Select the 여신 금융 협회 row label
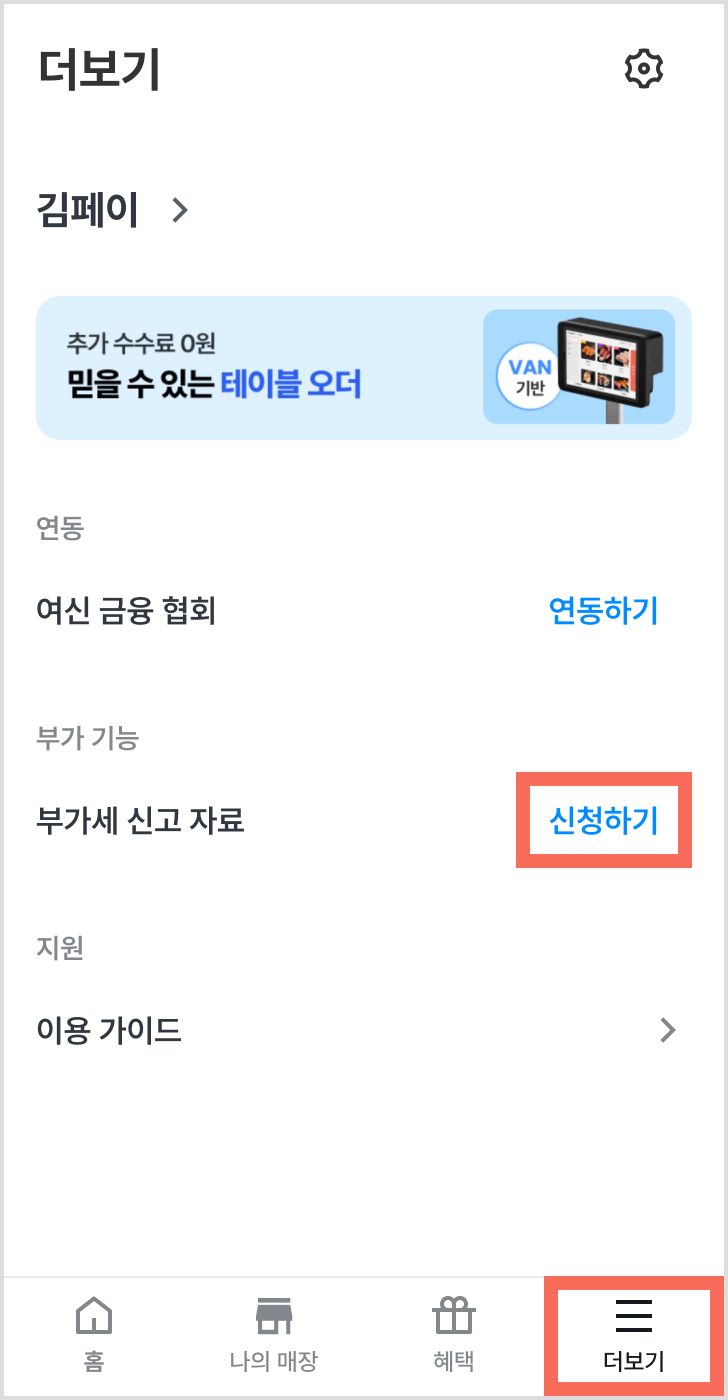Image resolution: width=728 pixels, height=1400 pixels. click(126, 610)
